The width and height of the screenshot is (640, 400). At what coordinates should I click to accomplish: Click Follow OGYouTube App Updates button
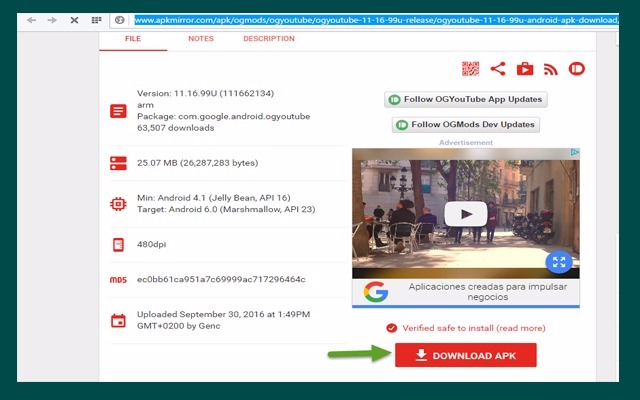click(x=466, y=100)
